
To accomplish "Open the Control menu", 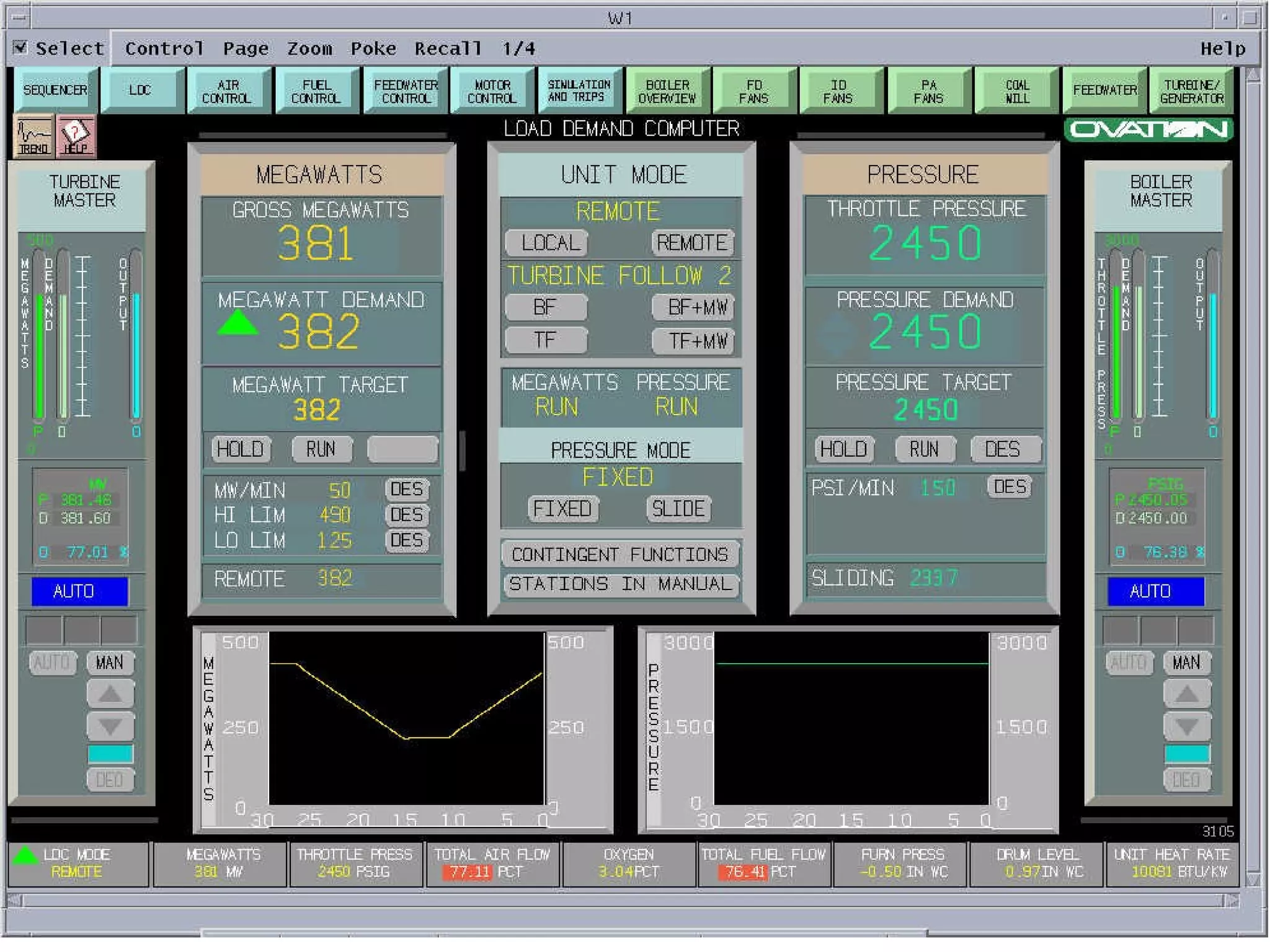I will click(164, 48).
